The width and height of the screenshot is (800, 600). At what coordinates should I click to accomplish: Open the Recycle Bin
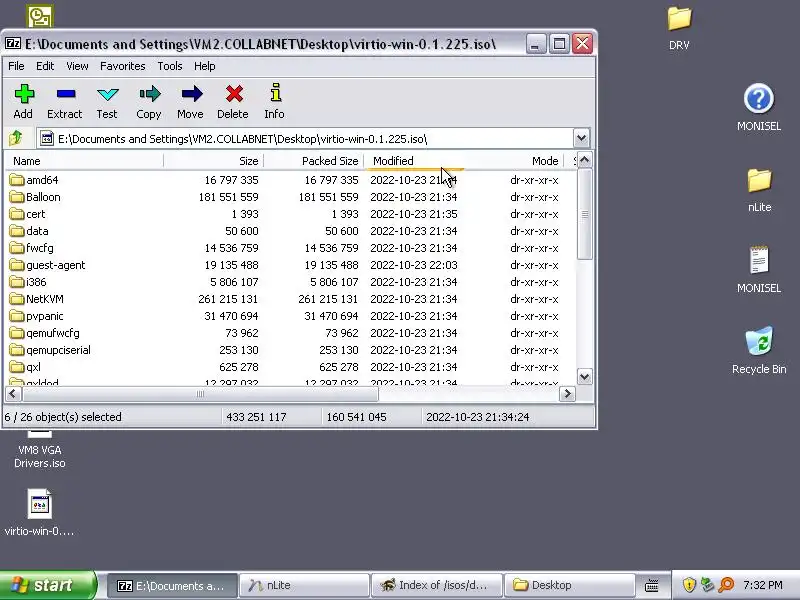click(x=759, y=341)
